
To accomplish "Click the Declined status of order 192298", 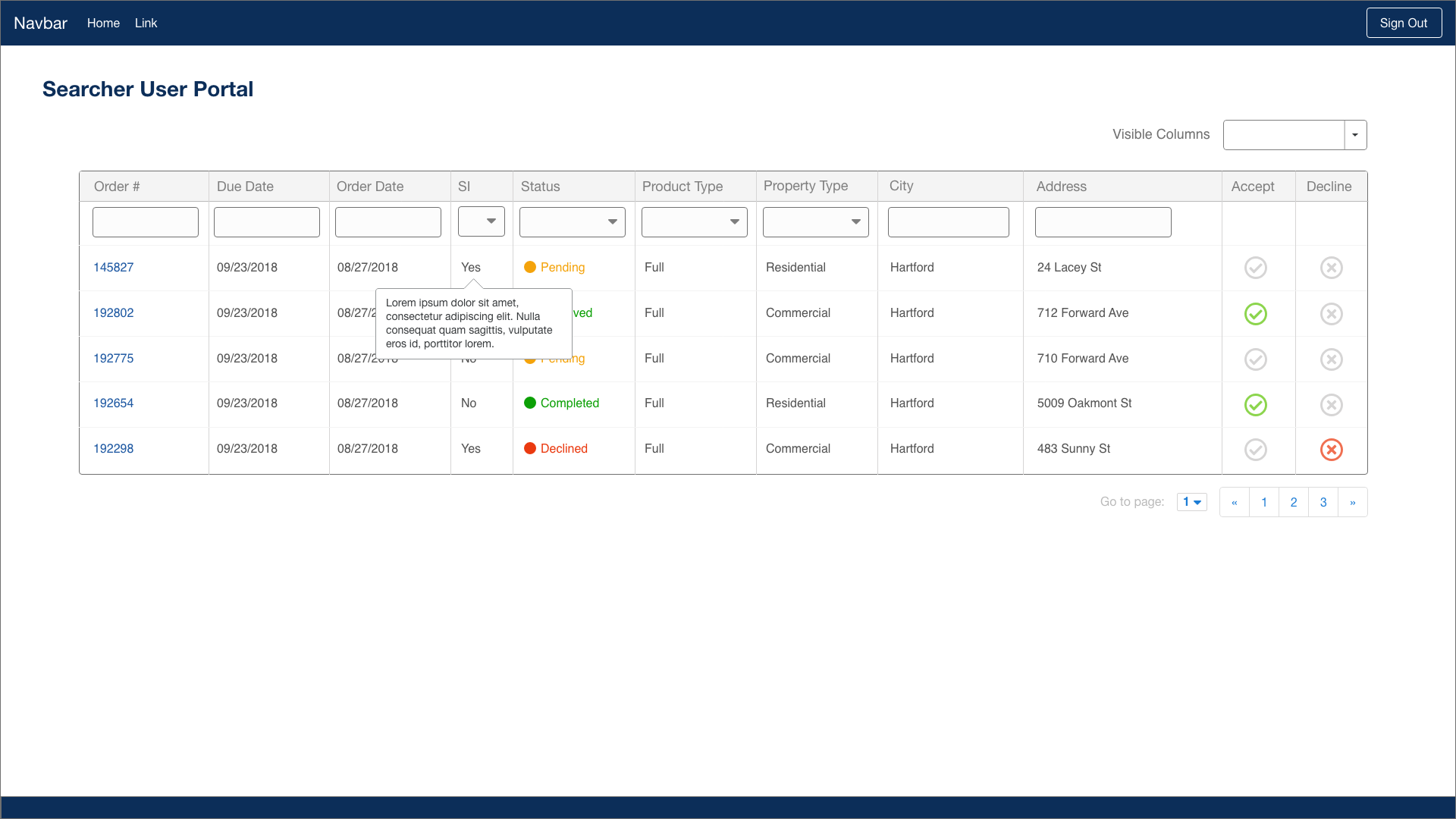I will [556, 448].
